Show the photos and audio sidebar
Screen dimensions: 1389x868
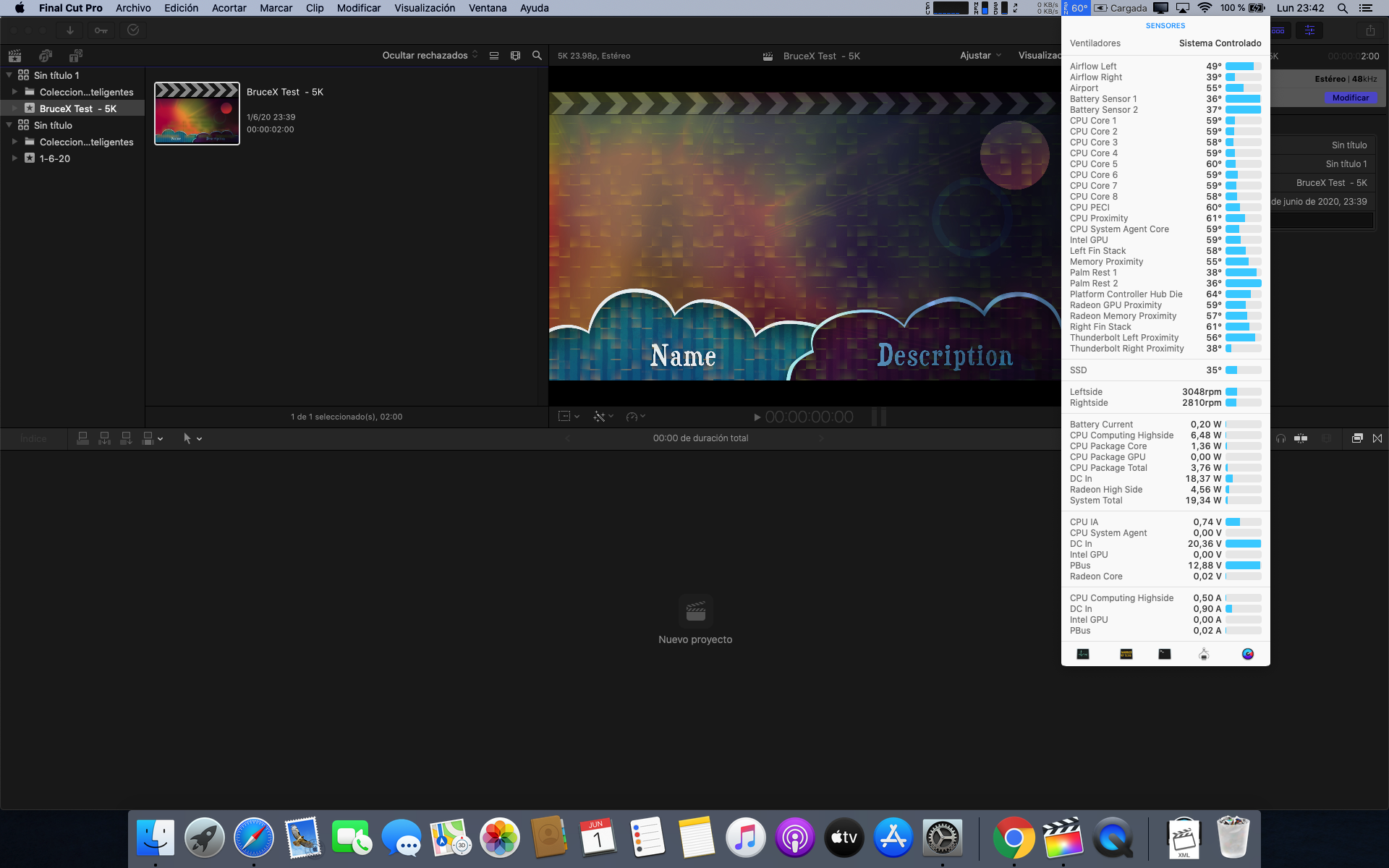(x=46, y=56)
